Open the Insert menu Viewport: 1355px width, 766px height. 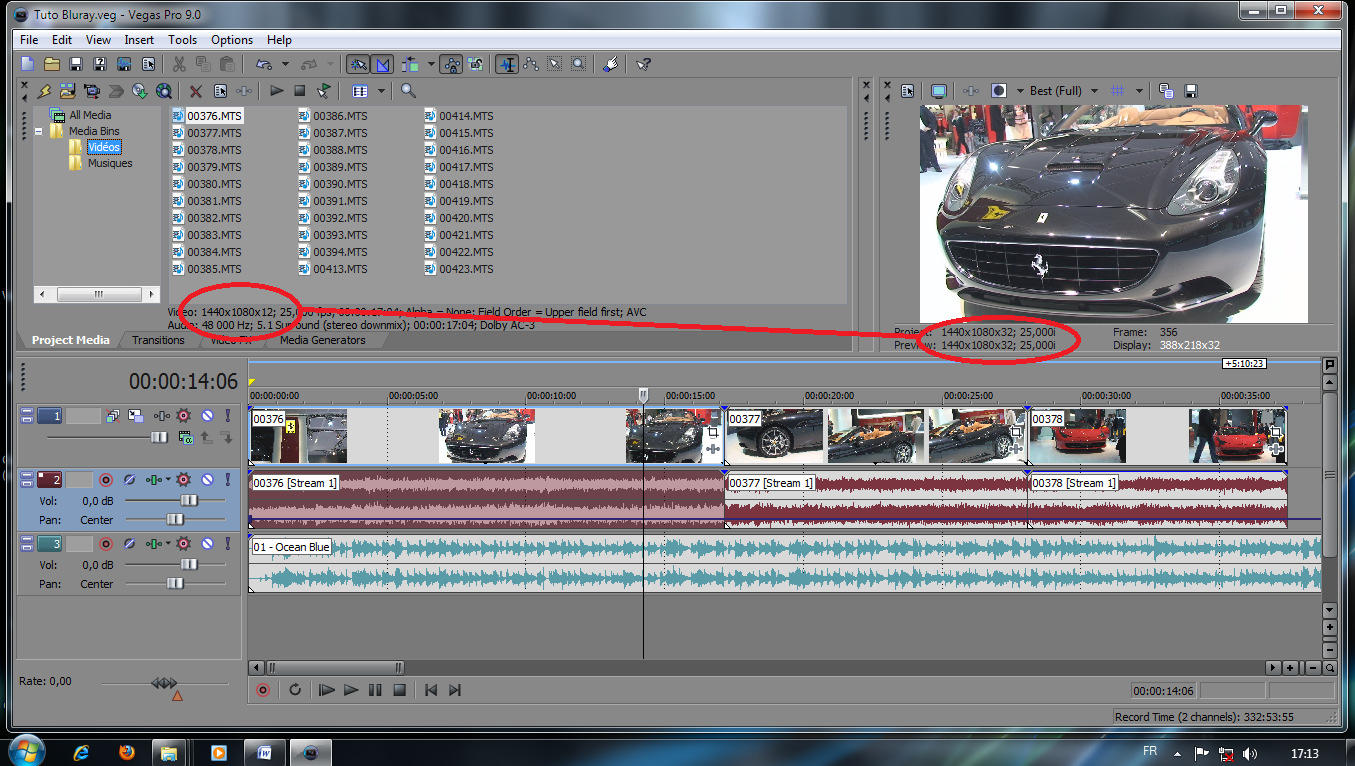(x=139, y=40)
